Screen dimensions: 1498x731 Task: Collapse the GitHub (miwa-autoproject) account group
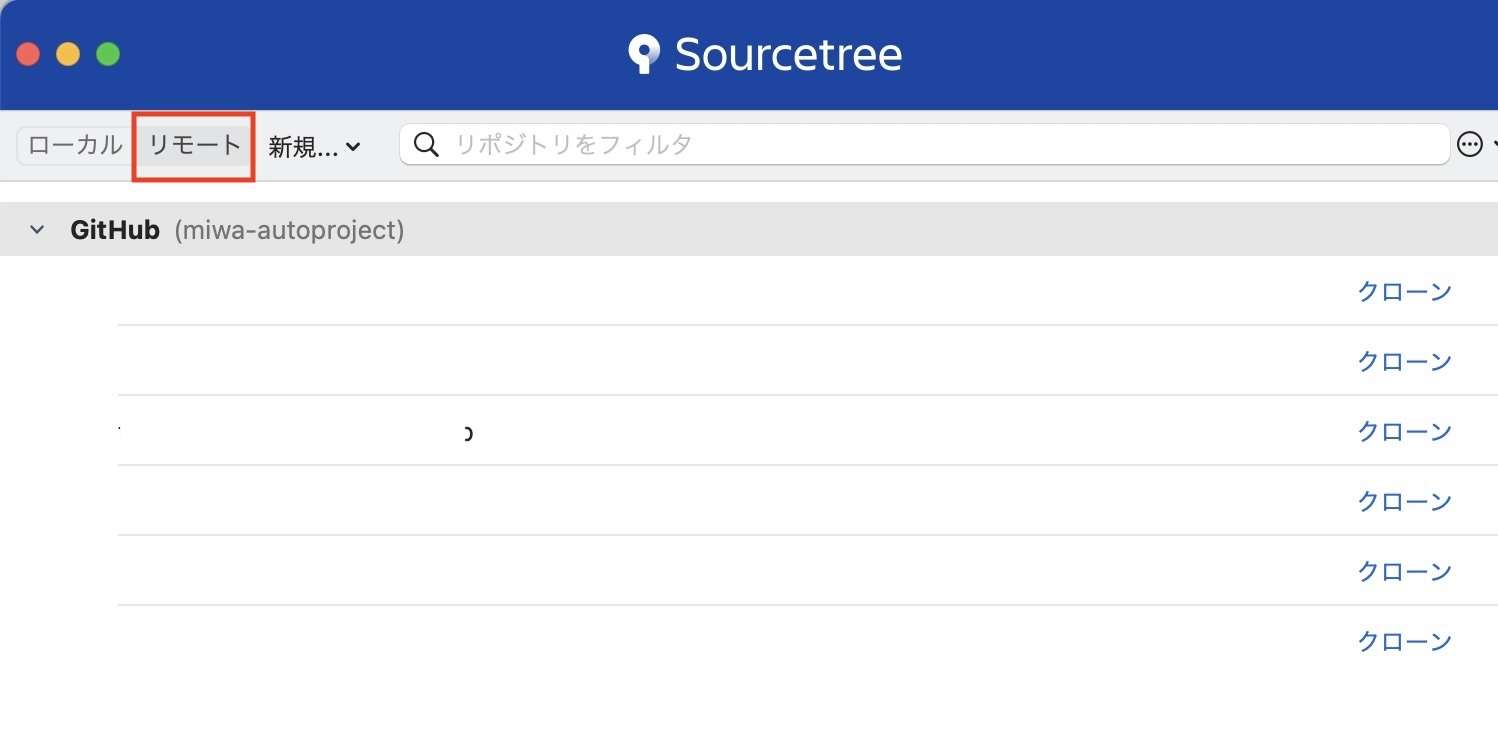pyautogui.click(x=36, y=229)
